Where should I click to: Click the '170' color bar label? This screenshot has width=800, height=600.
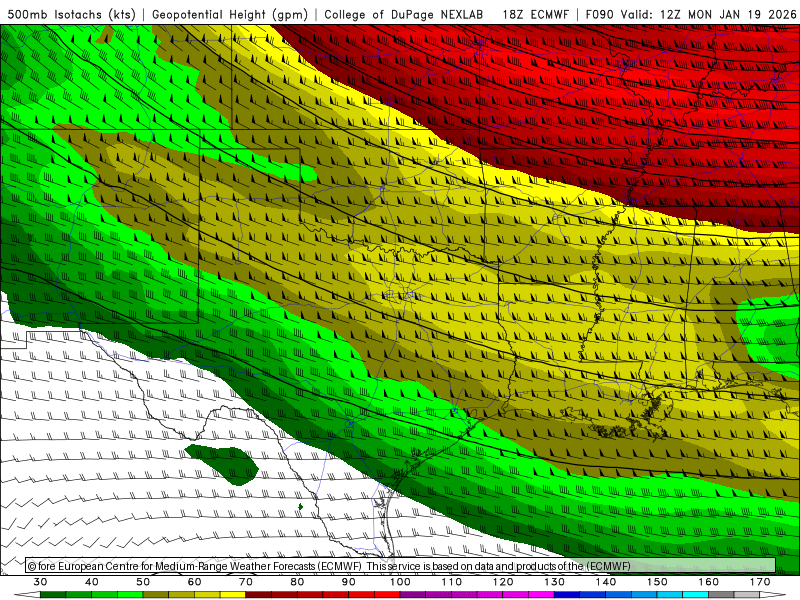tap(760, 582)
